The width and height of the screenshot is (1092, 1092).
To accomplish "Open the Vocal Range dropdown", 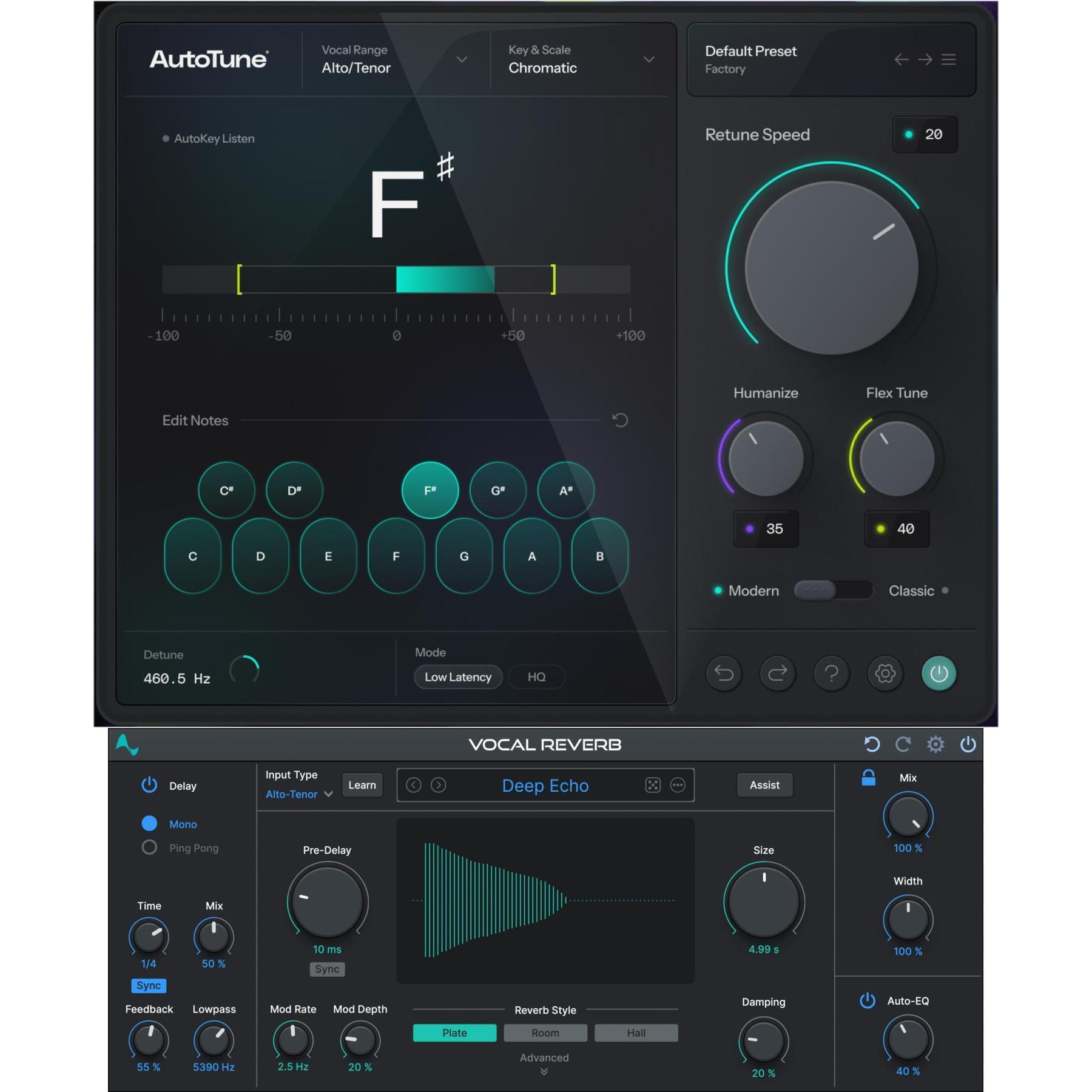I will click(462, 59).
